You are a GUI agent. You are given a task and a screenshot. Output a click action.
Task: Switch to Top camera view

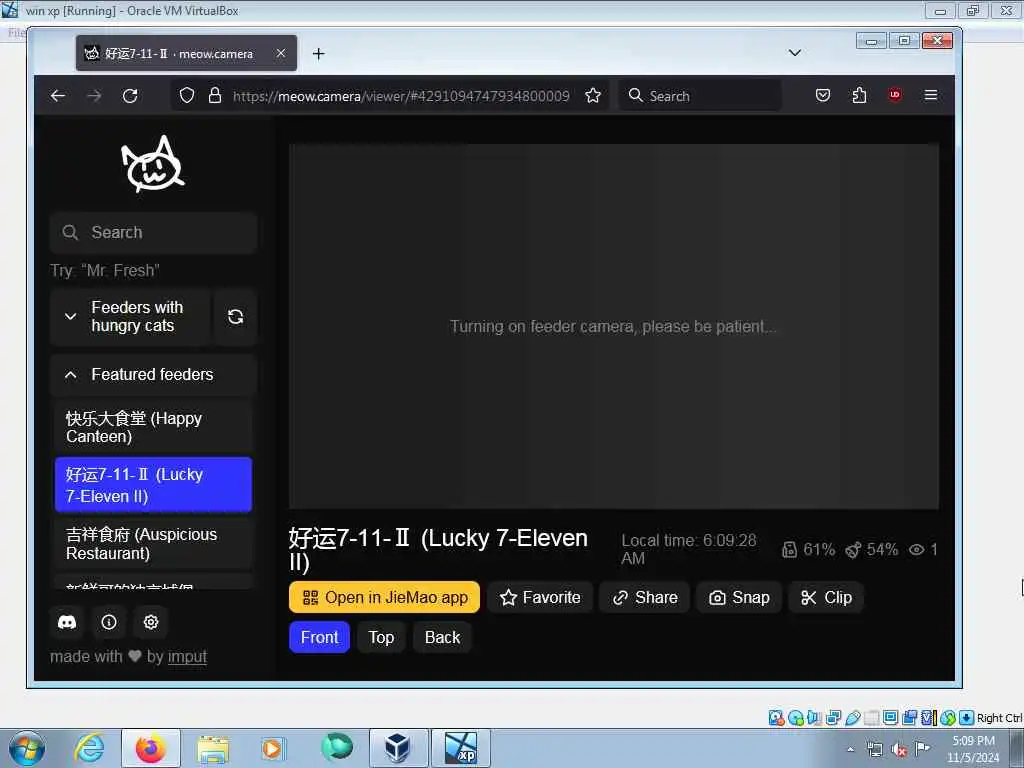tap(381, 637)
